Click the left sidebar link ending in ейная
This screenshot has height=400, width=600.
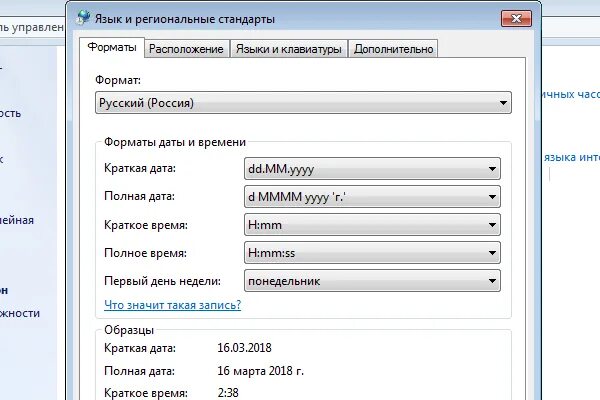17,220
